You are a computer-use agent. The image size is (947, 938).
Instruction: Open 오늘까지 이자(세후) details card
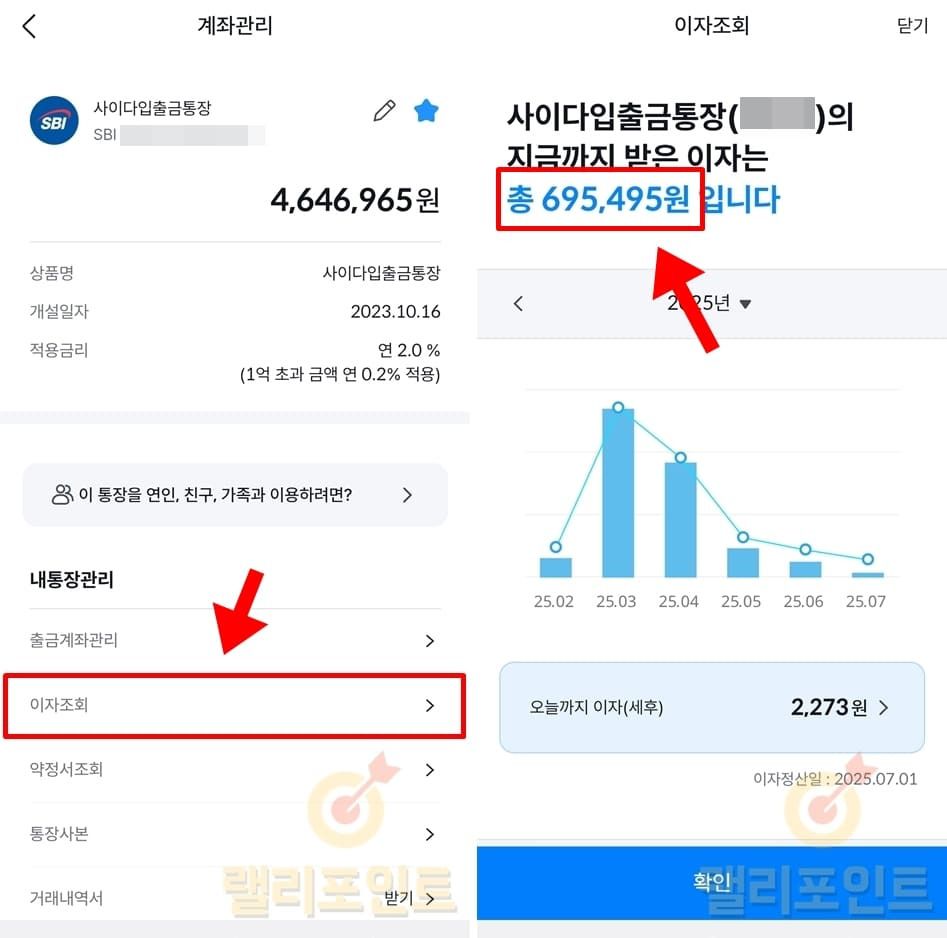(711, 707)
